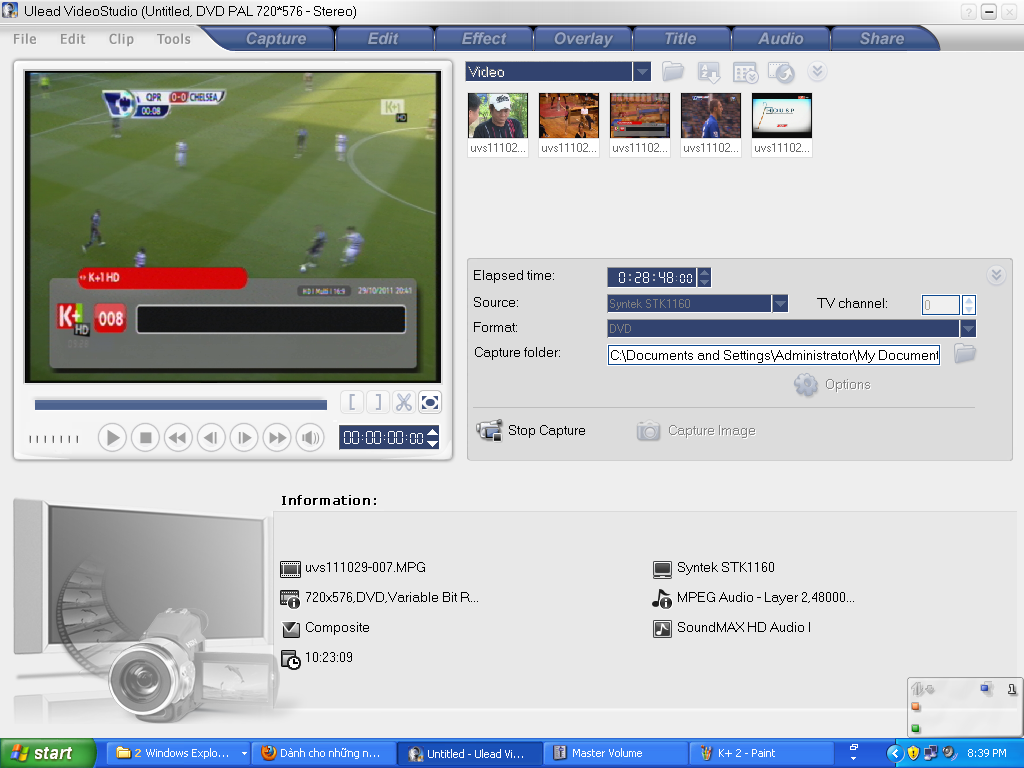
Task: Switch to K+ 2 - Paint taskbar window
Action: (x=761, y=753)
